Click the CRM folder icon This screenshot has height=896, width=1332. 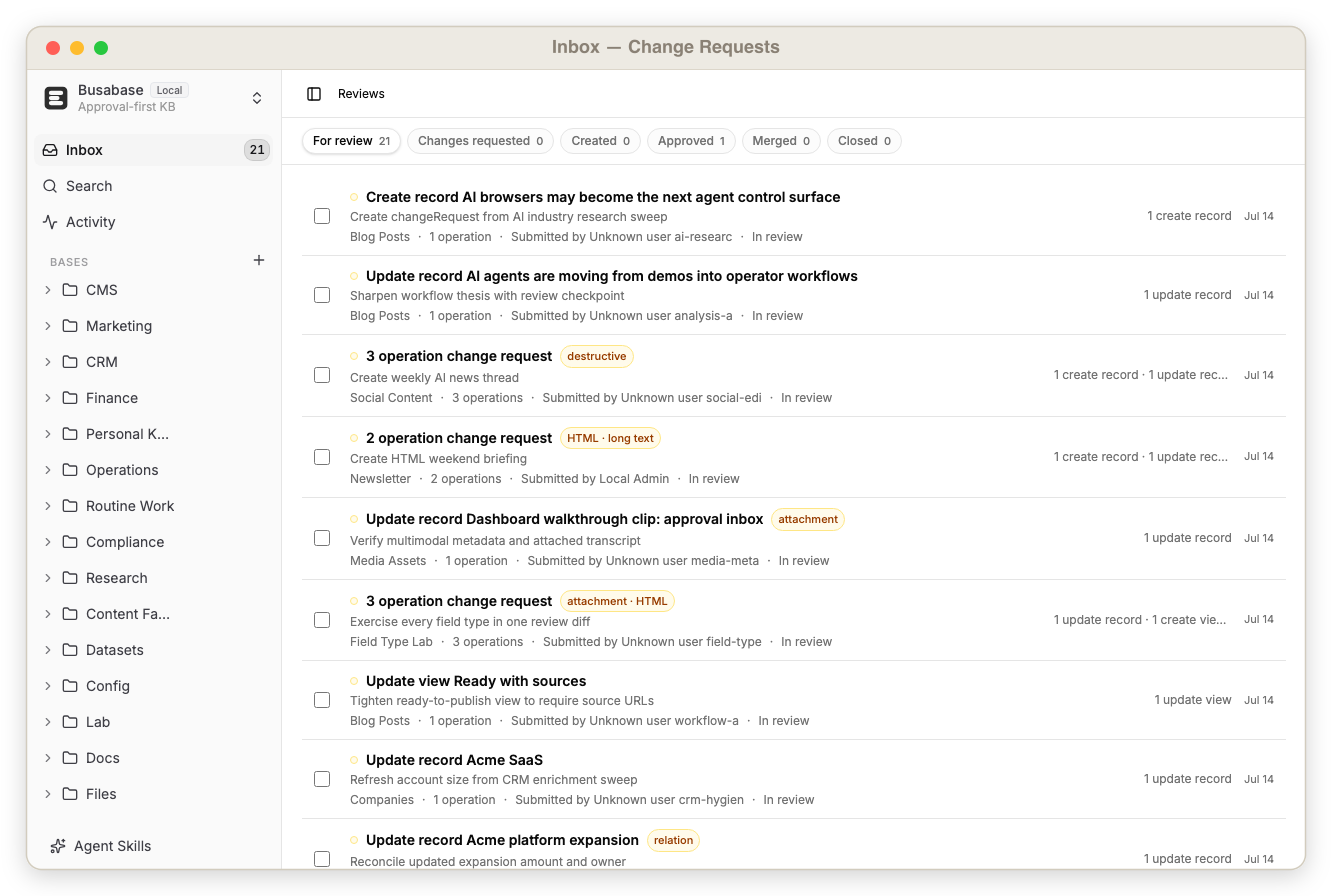pos(70,362)
